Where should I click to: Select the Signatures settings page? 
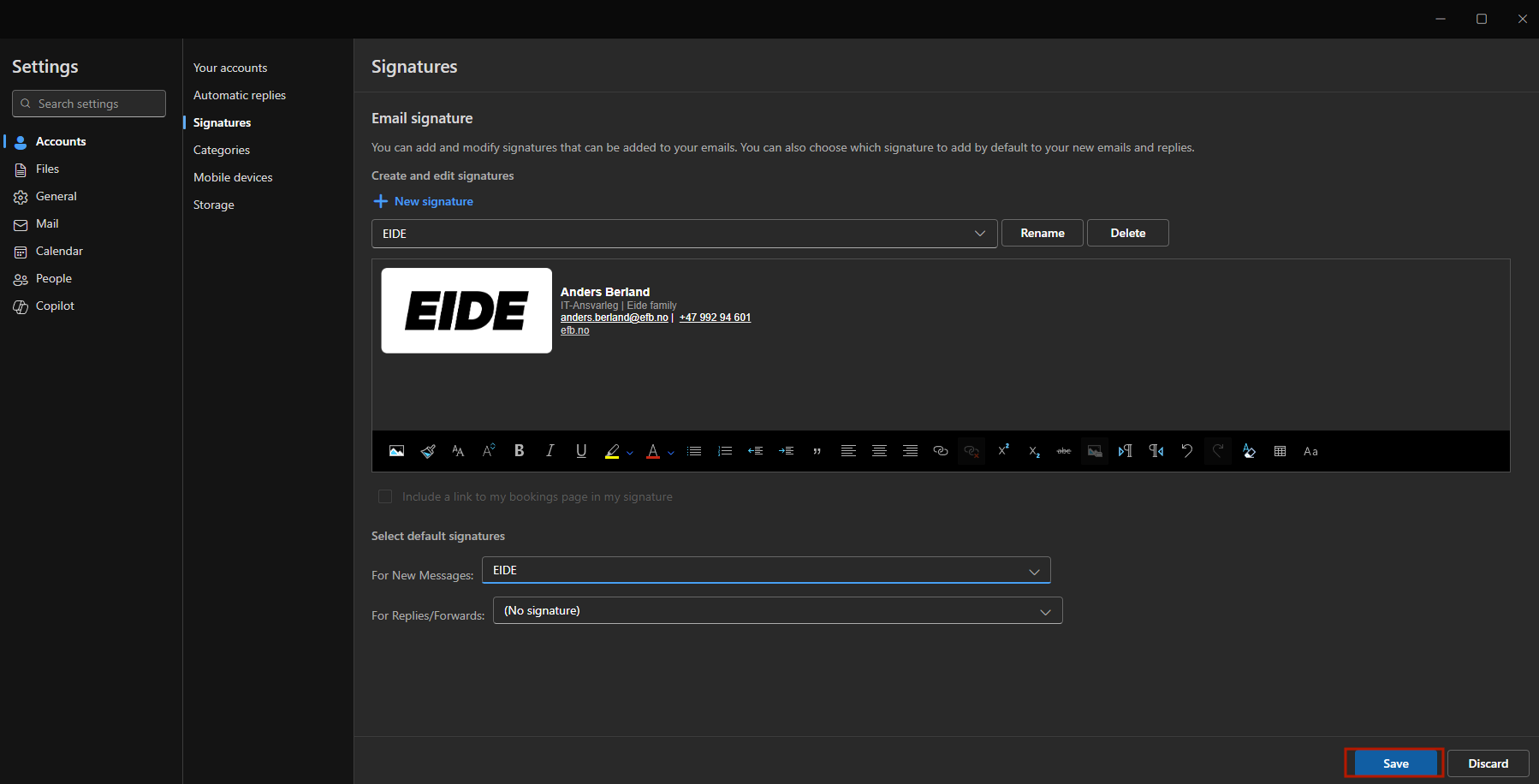point(222,122)
